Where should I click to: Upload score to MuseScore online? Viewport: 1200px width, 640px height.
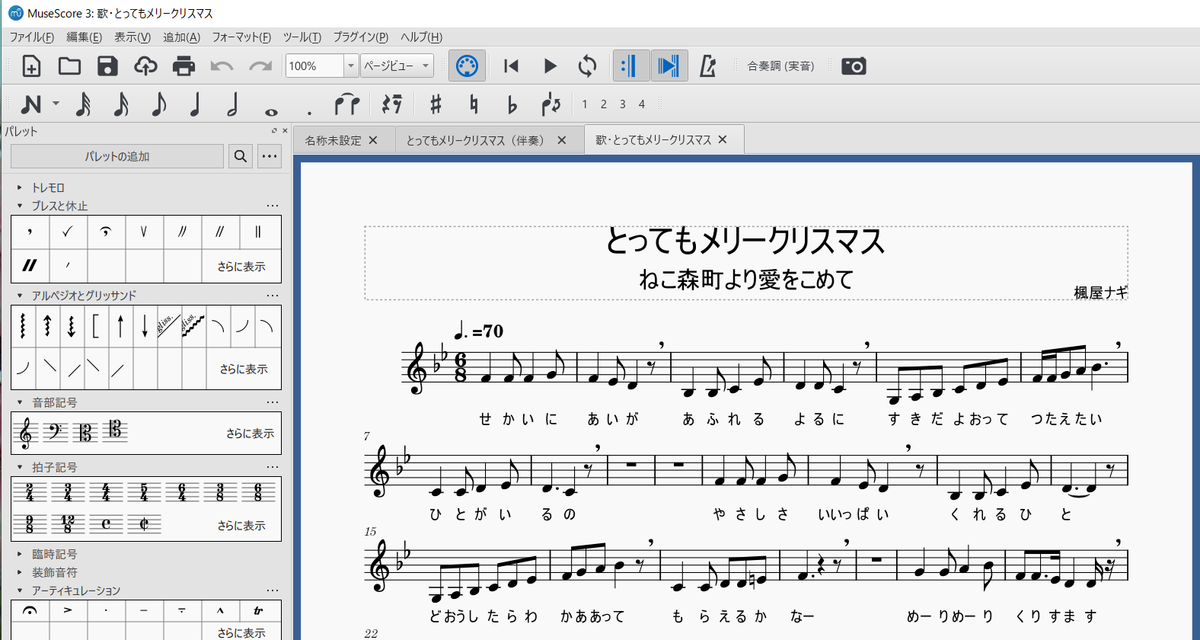coord(146,66)
